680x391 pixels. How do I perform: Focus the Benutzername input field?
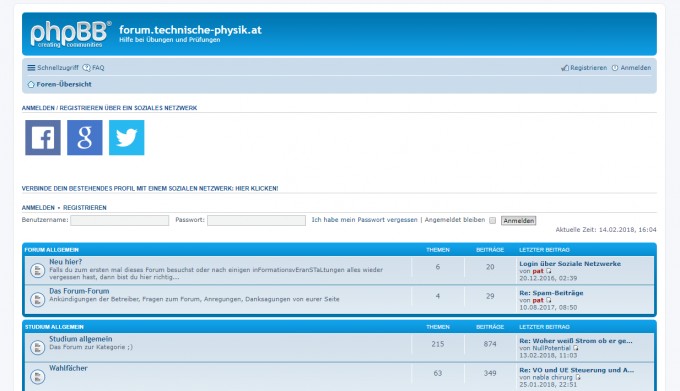(x=120, y=220)
